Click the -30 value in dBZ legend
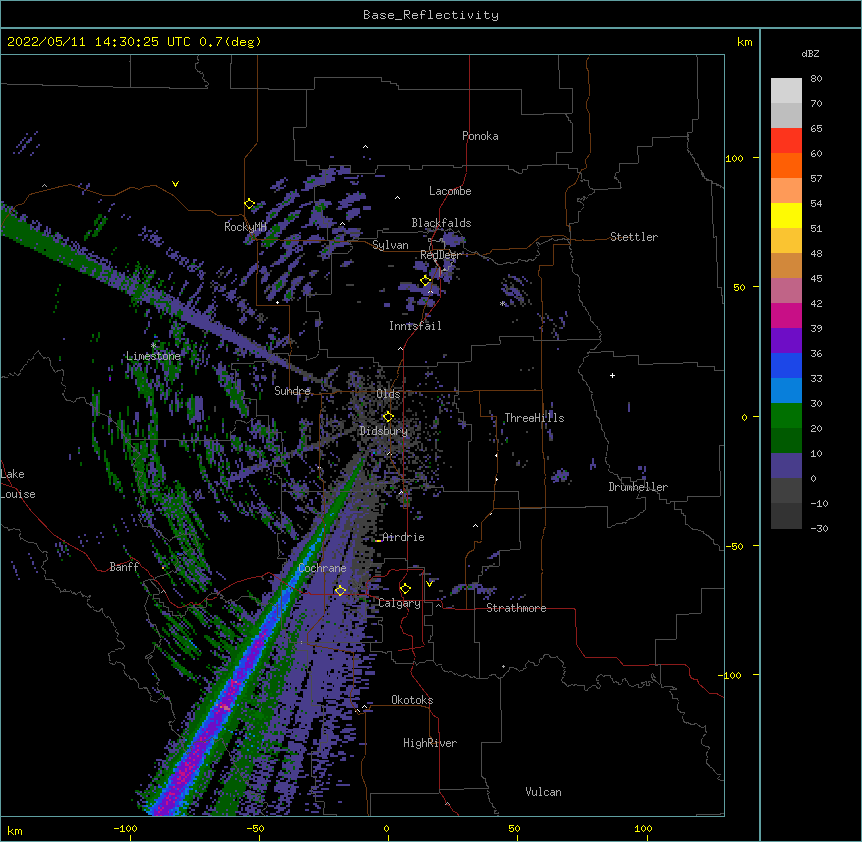Image resolution: width=862 pixels, height=842 pixels. [819, 529]
